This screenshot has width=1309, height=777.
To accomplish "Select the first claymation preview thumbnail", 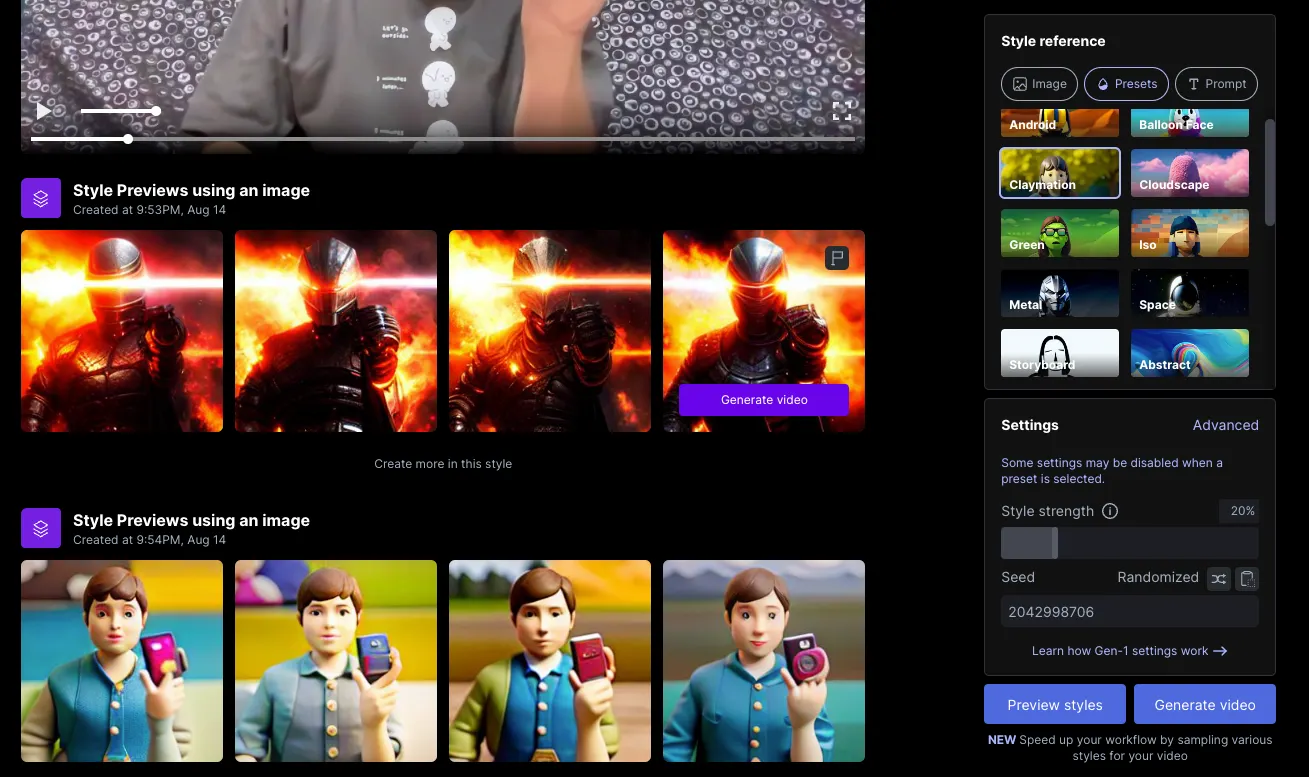I will tap(122, 661).
